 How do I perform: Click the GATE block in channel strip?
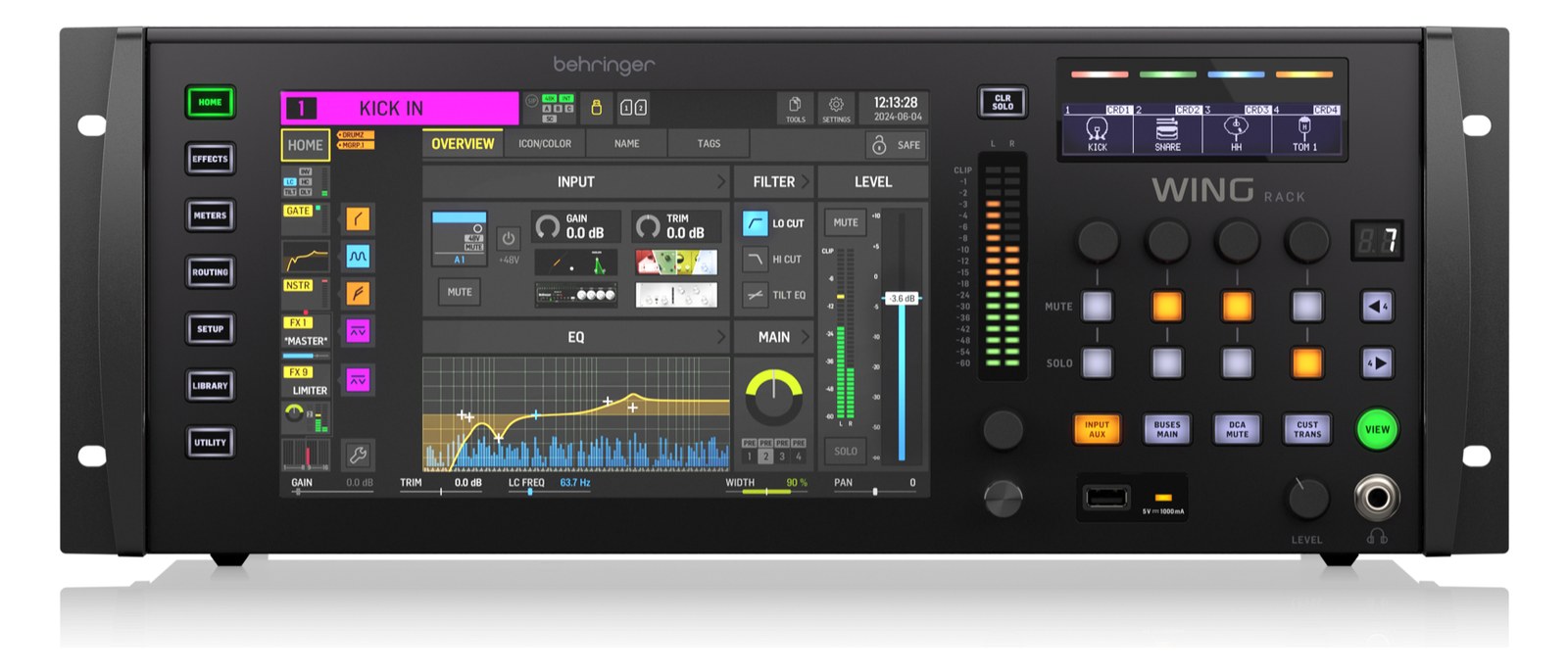coord(306,219)
